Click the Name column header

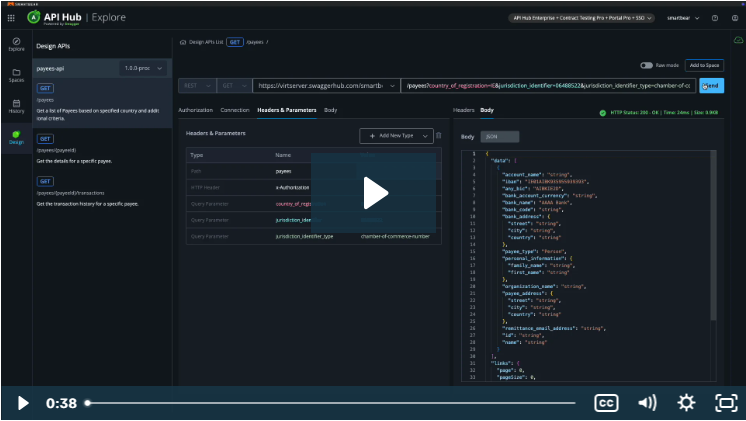[x=283, y=155]
